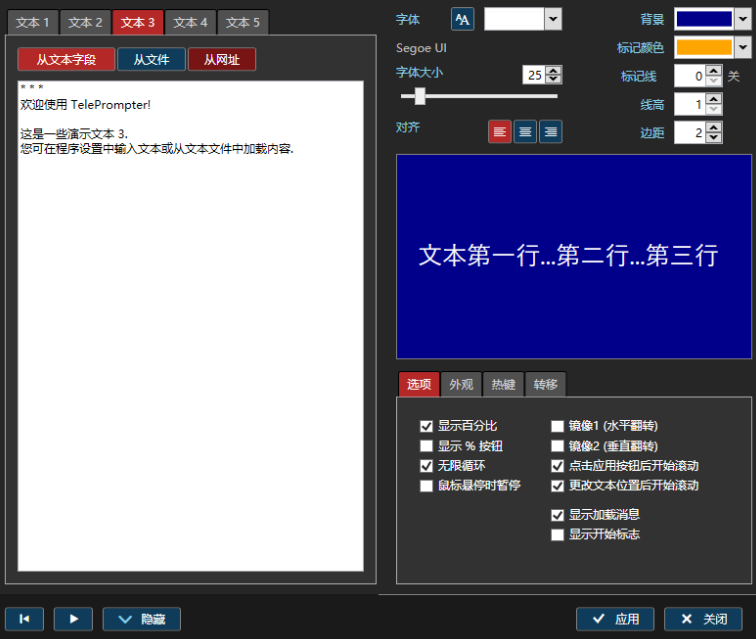756x639 pixels.
Task: Enable 显示 % 按钮 checkbox
Action: pos(426,446)
